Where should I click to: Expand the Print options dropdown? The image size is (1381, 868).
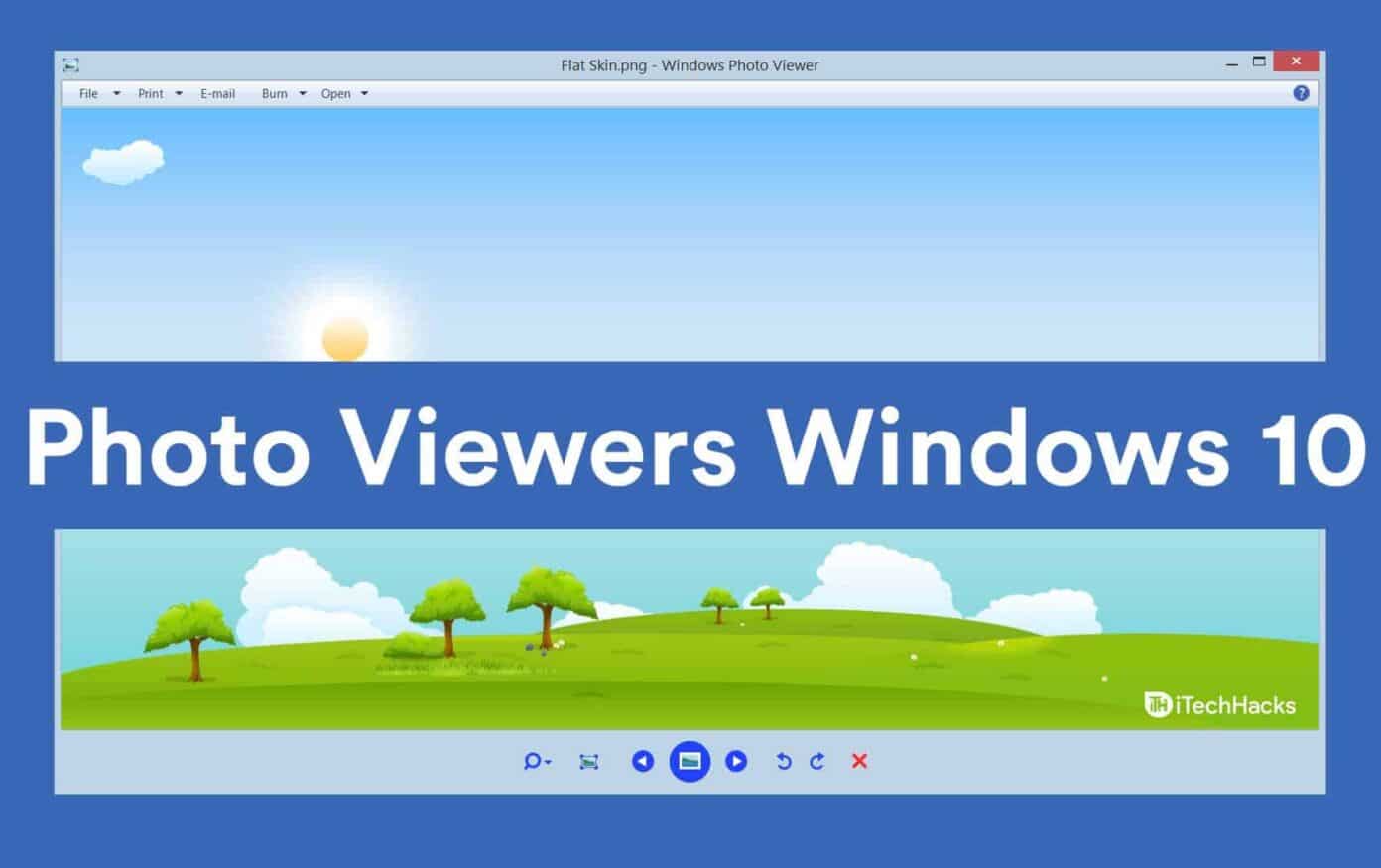coord(178,93)
